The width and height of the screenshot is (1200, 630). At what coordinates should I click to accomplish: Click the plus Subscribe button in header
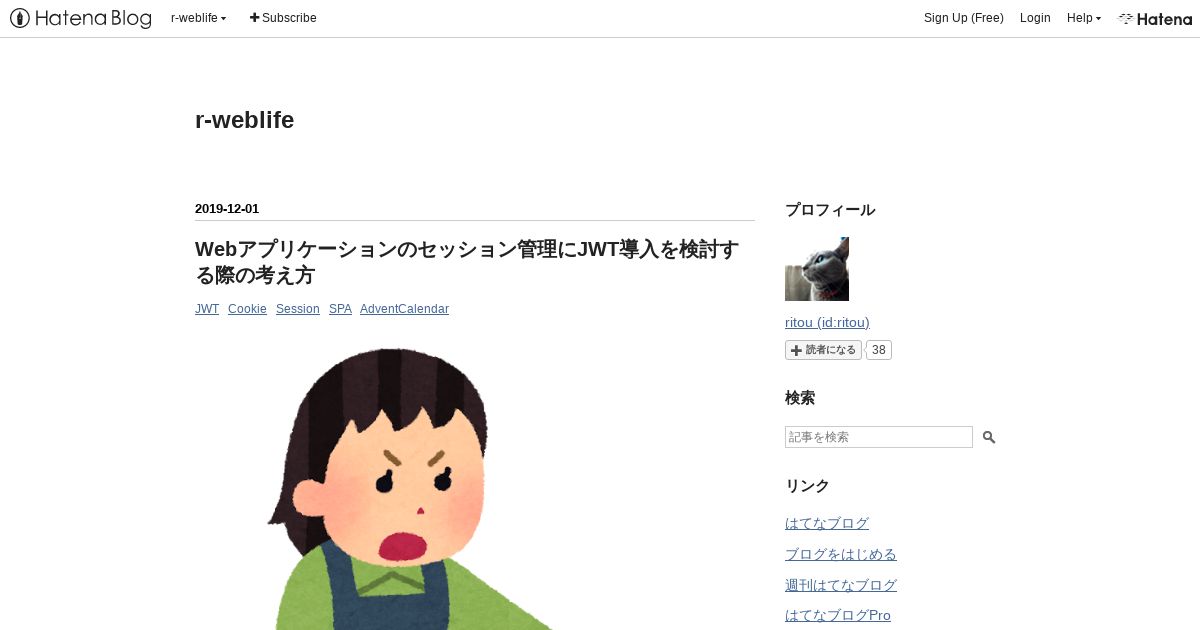point(283,18)
